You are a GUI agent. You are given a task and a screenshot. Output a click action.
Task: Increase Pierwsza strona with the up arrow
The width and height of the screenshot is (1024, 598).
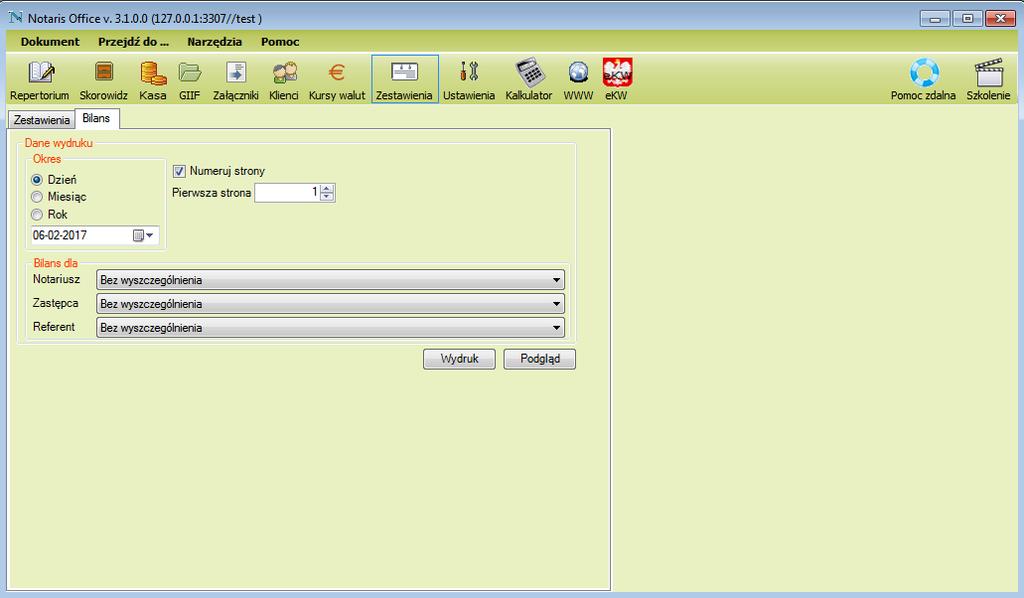pyautogui.click(x=327, y=189)
